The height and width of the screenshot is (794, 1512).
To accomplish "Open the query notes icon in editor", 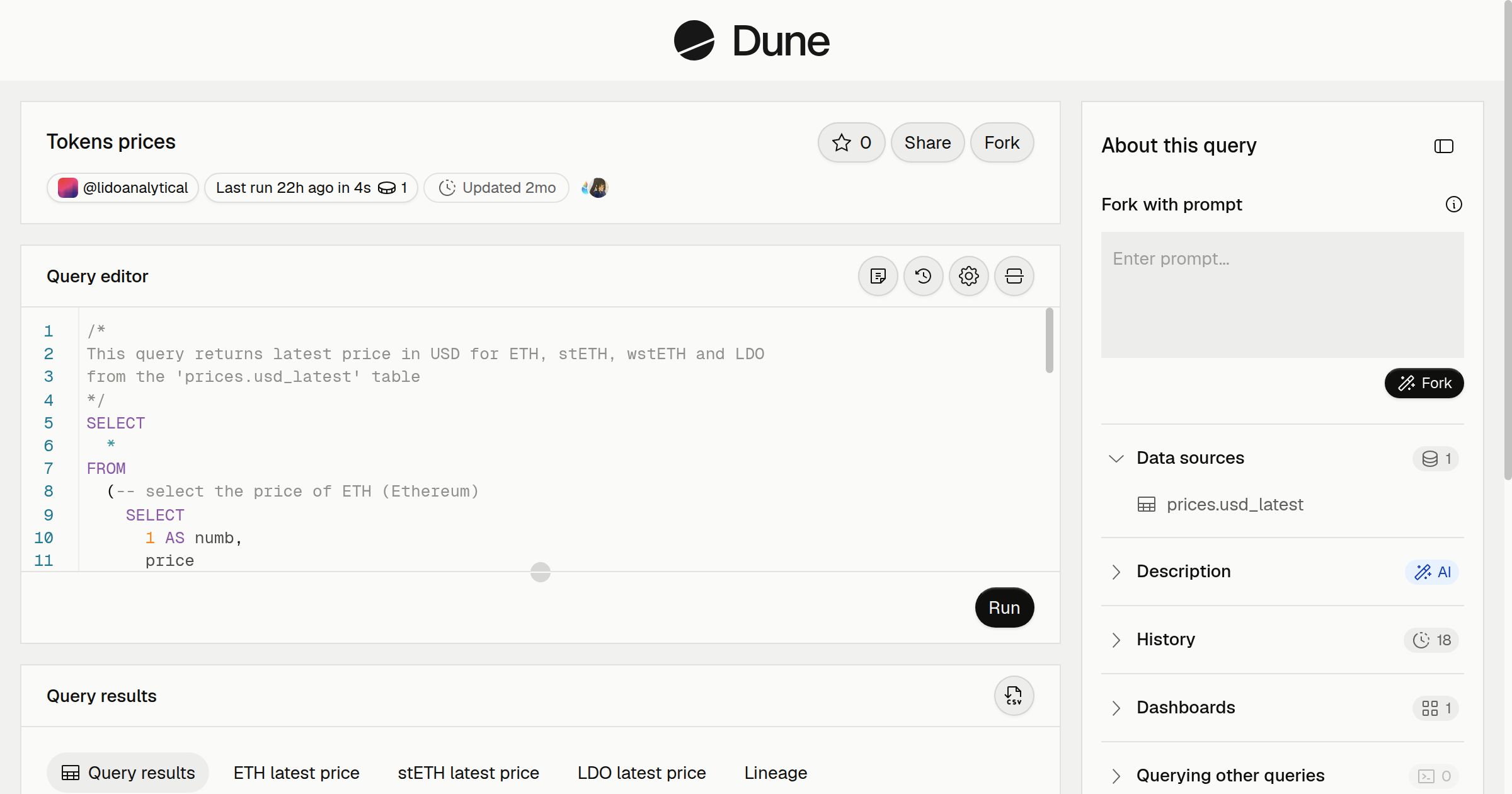I will (x=878, y=276).
